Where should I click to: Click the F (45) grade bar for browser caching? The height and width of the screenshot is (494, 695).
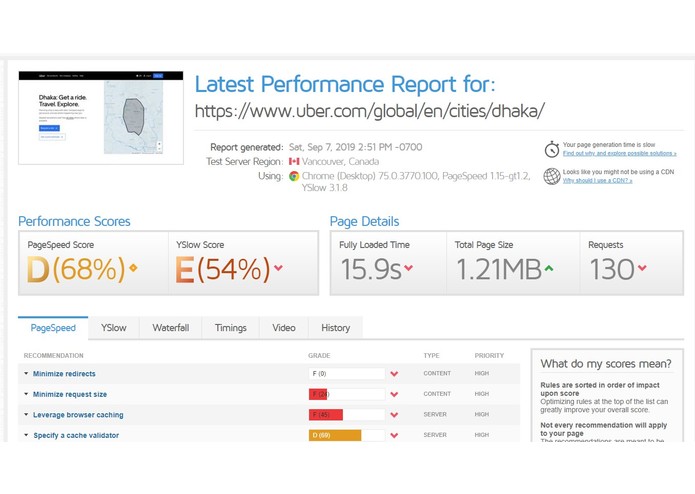pyautogui.click(x=347, y=415)
